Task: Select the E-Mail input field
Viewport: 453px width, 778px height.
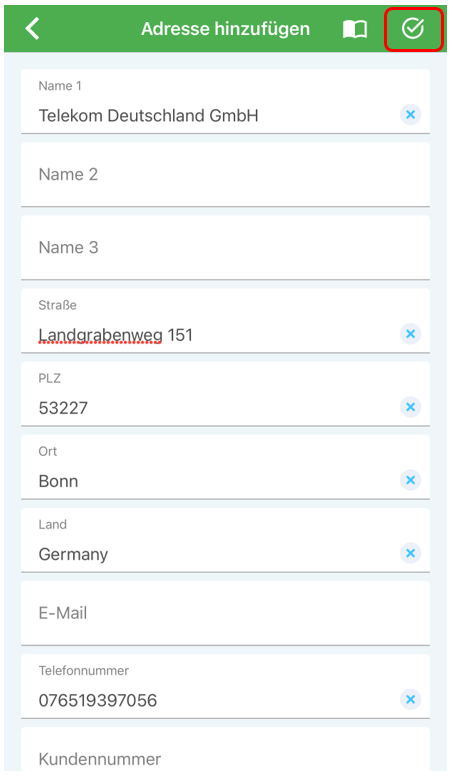Action: (x=225, y=613)
